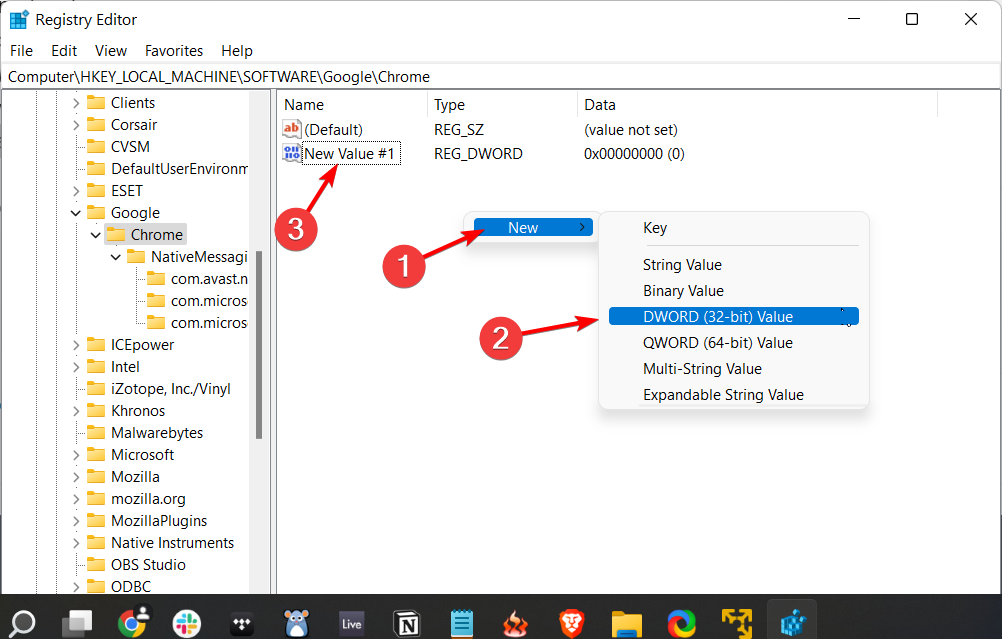Click the 0x00000000 (0) data cell

point(634,154)
